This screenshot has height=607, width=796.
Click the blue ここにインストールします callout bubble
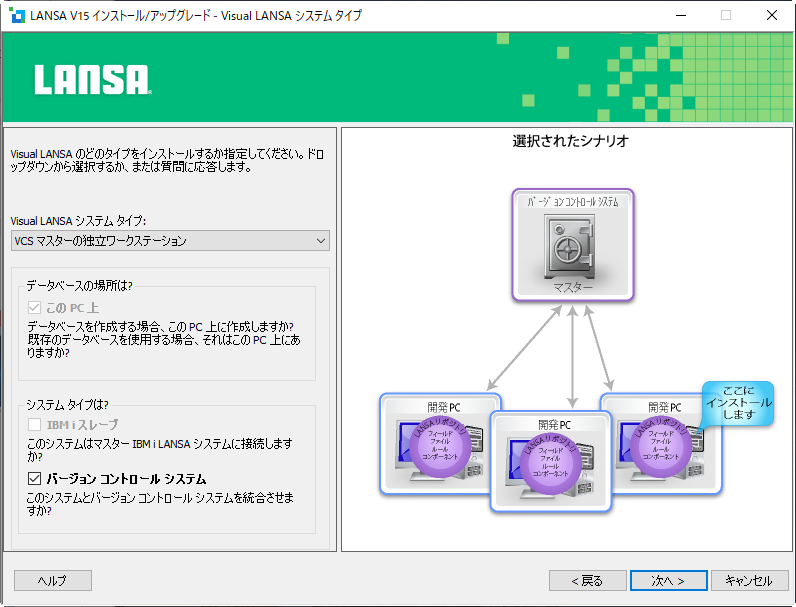tap(739, 403)
